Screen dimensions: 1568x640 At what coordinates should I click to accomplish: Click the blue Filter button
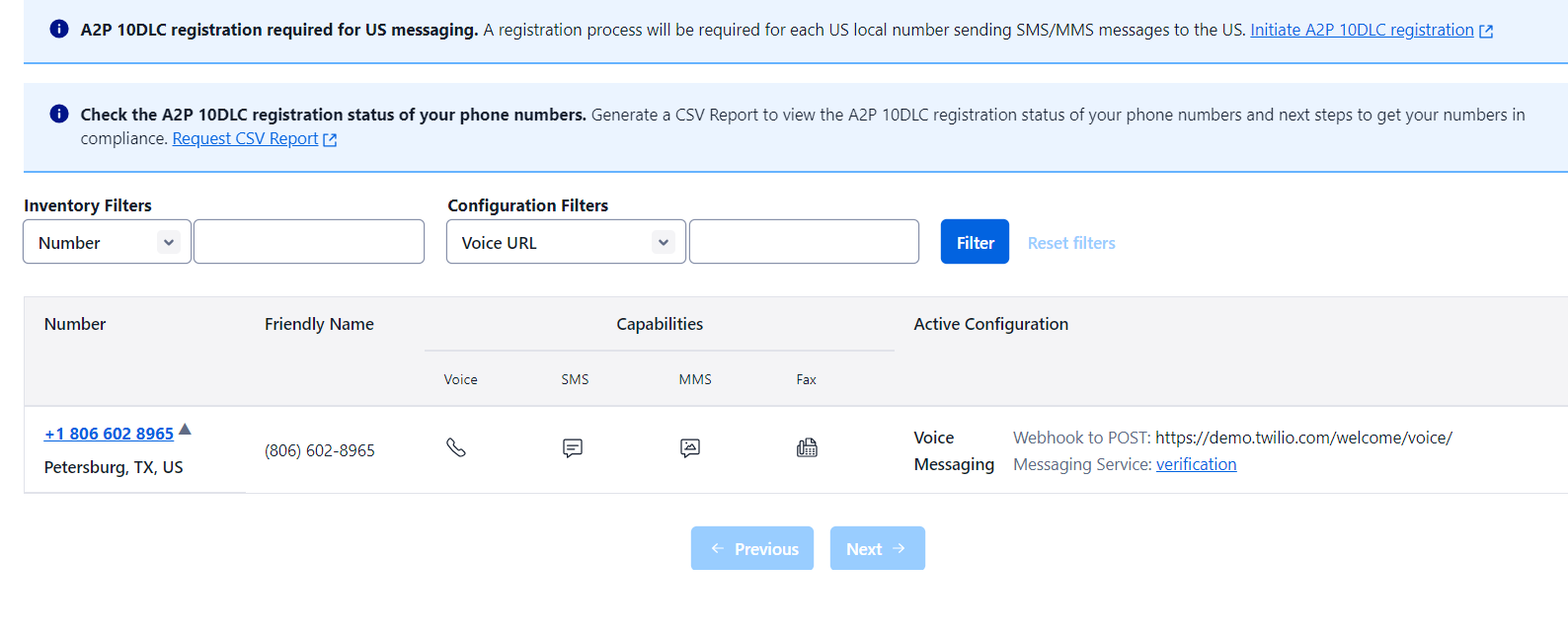point(975,242)
